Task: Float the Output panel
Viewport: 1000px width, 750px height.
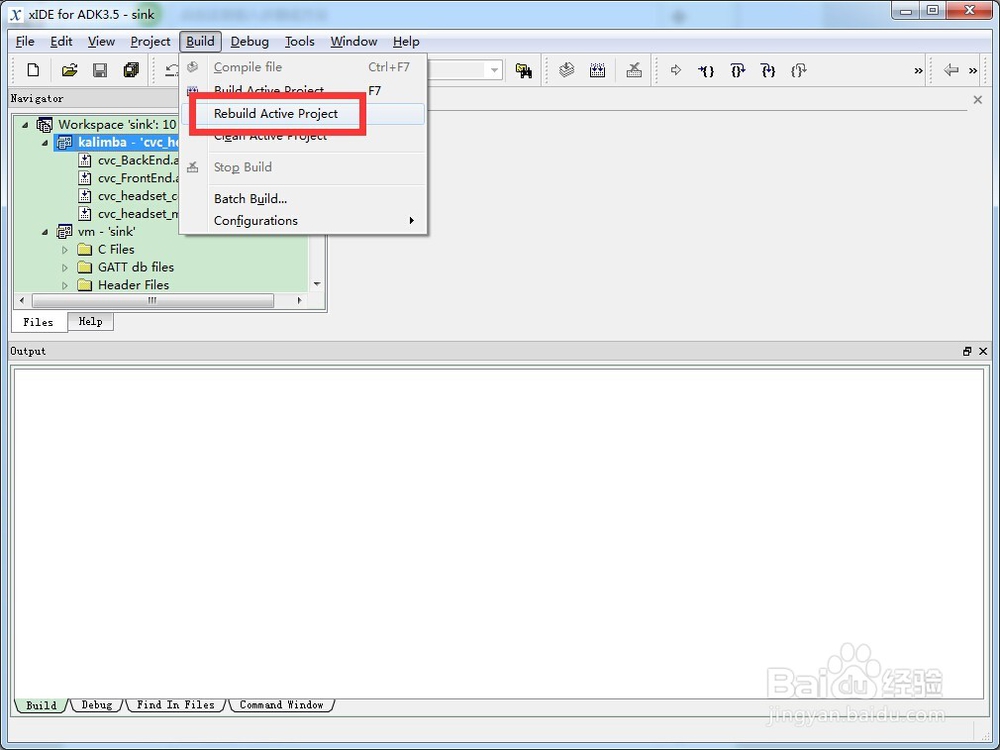Action: (x=967, y=351)
